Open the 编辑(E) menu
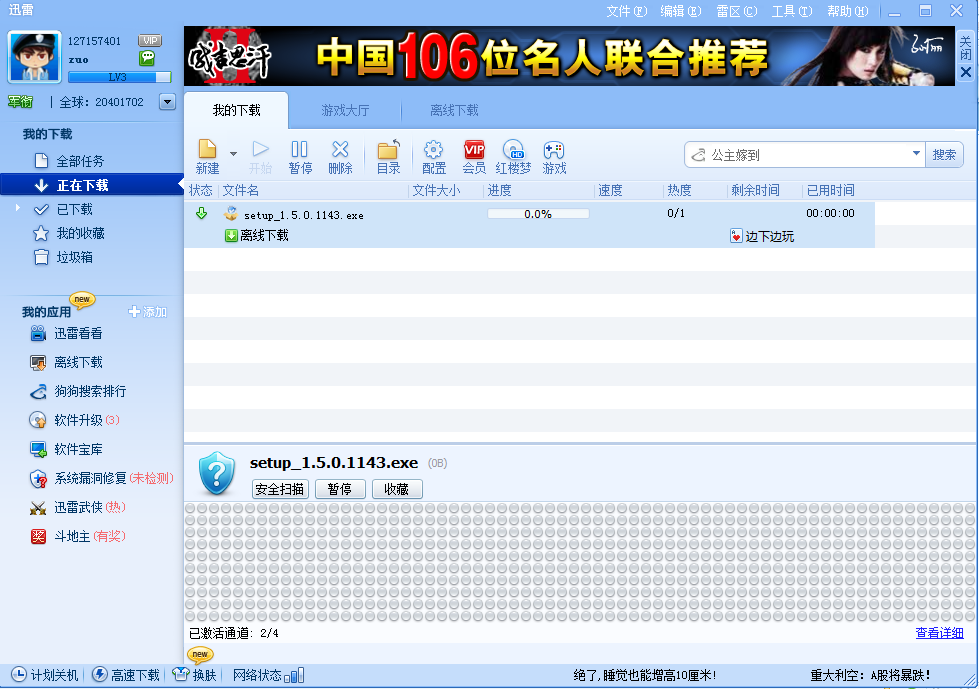Image resolution: width=979 pixels, height=689 pixels. click(x=681, y=11)
